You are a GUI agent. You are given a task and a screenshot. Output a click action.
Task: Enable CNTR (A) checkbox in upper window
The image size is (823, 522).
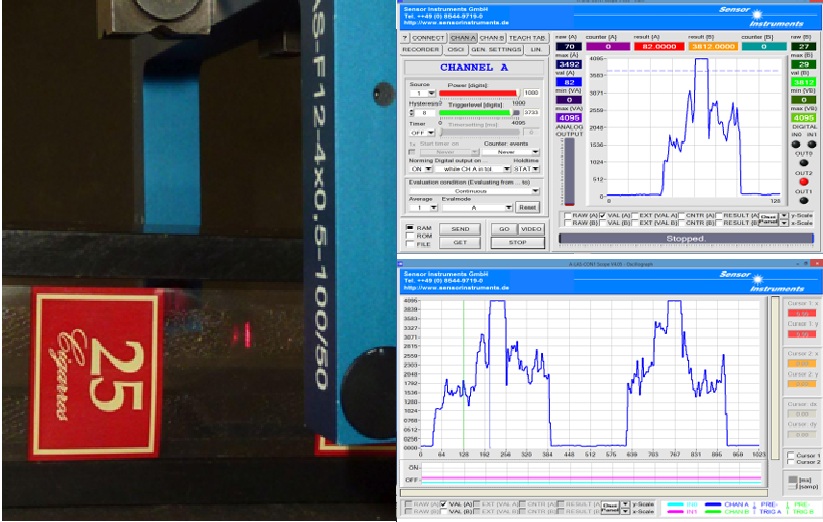(681, 216)
